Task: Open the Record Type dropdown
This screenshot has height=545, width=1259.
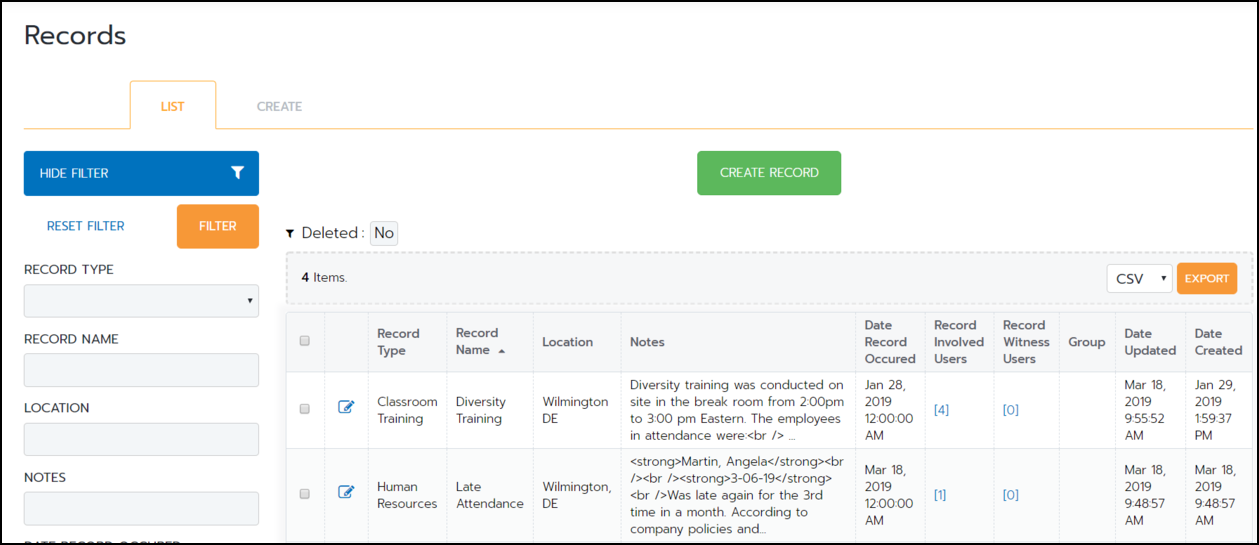Action: click(x=141, y=301)
